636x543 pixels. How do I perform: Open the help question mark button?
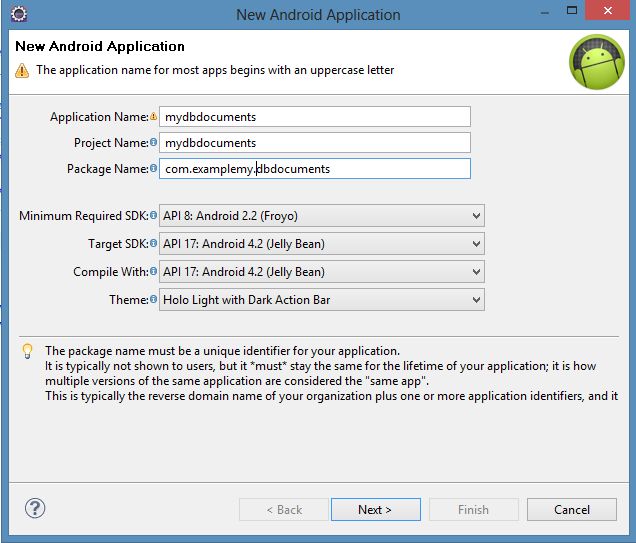pos(35,509)
